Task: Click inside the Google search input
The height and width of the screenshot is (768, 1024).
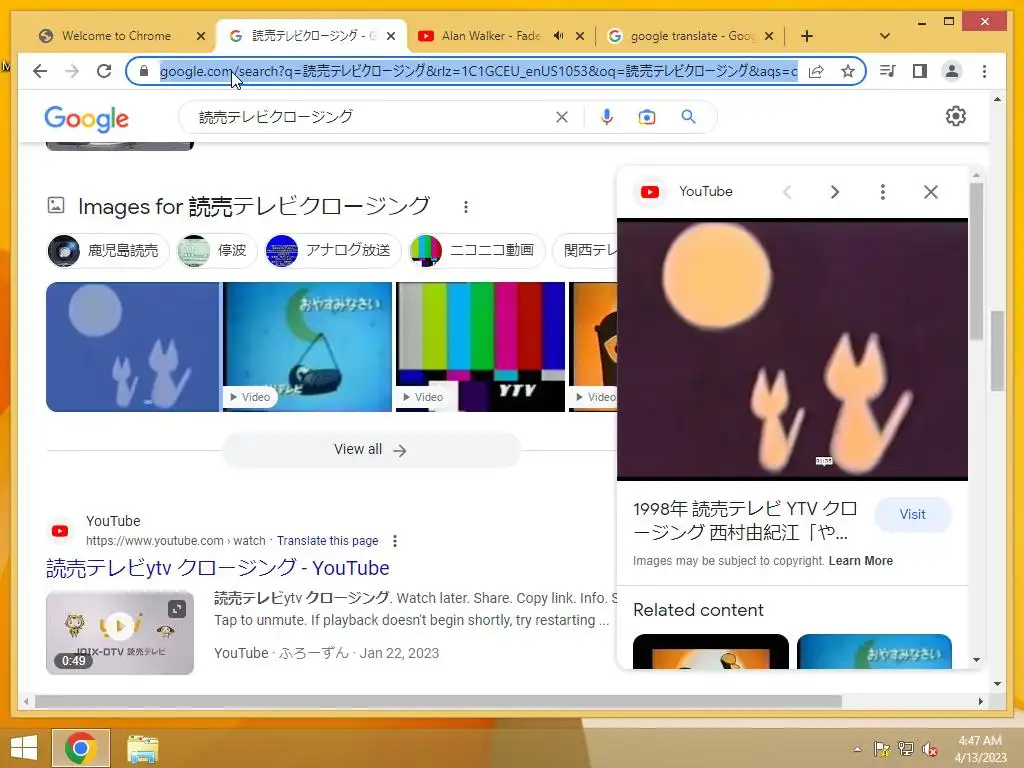Action: 372,117
